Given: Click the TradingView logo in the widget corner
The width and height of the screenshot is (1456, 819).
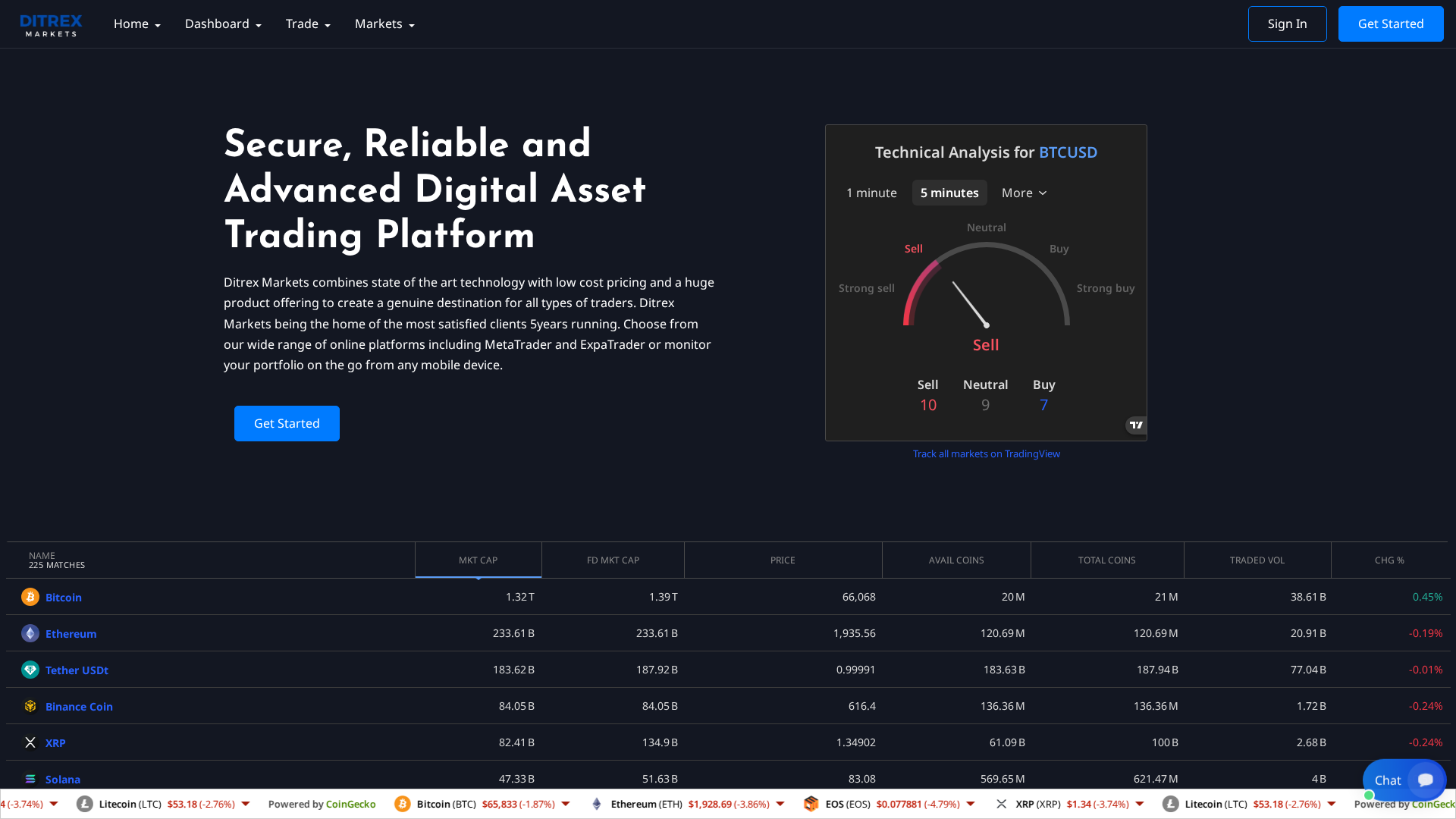Looking at the screenshot, I should coord(1135,425).
